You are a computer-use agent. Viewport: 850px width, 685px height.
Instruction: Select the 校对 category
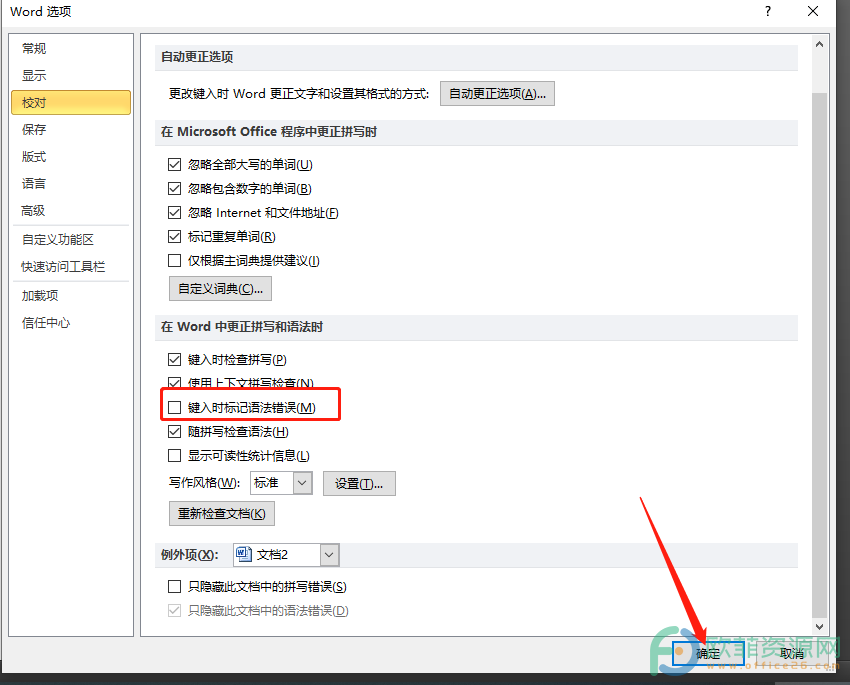coord(71,102)
